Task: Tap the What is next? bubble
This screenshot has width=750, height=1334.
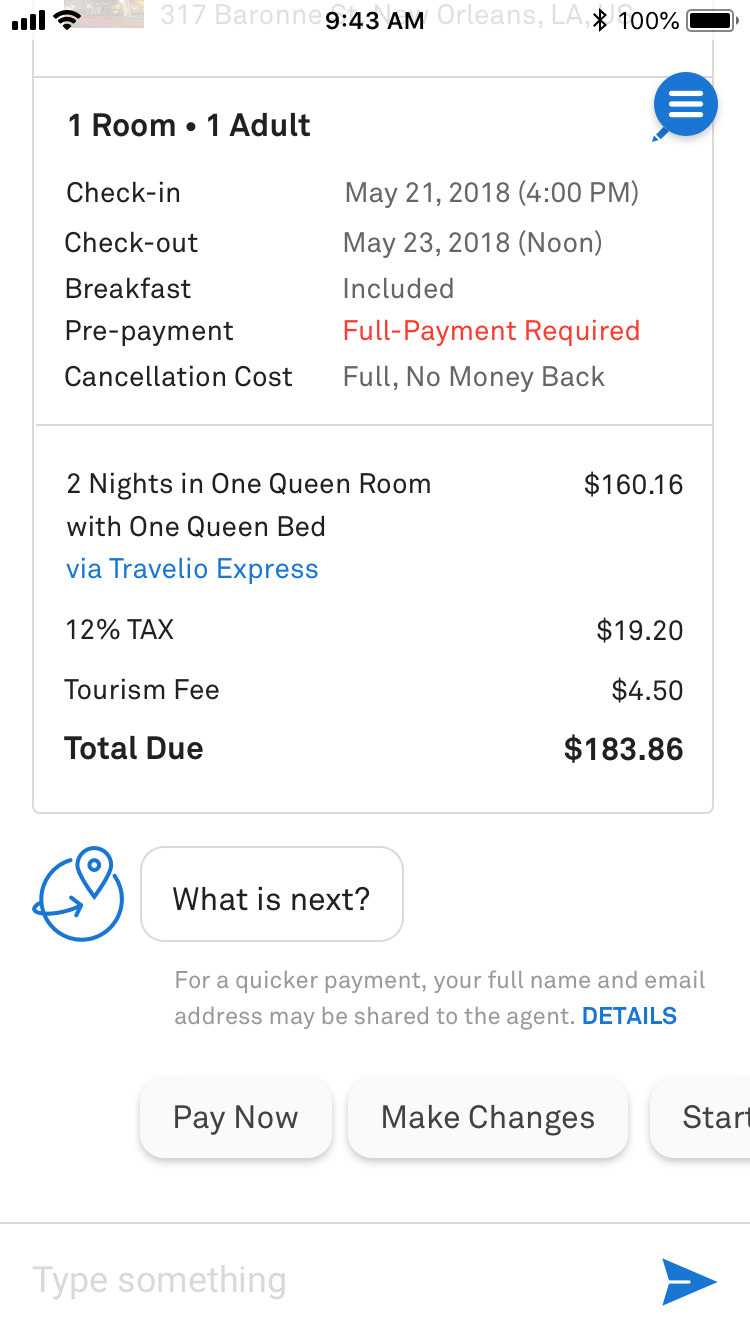Action: pos(272,894)
